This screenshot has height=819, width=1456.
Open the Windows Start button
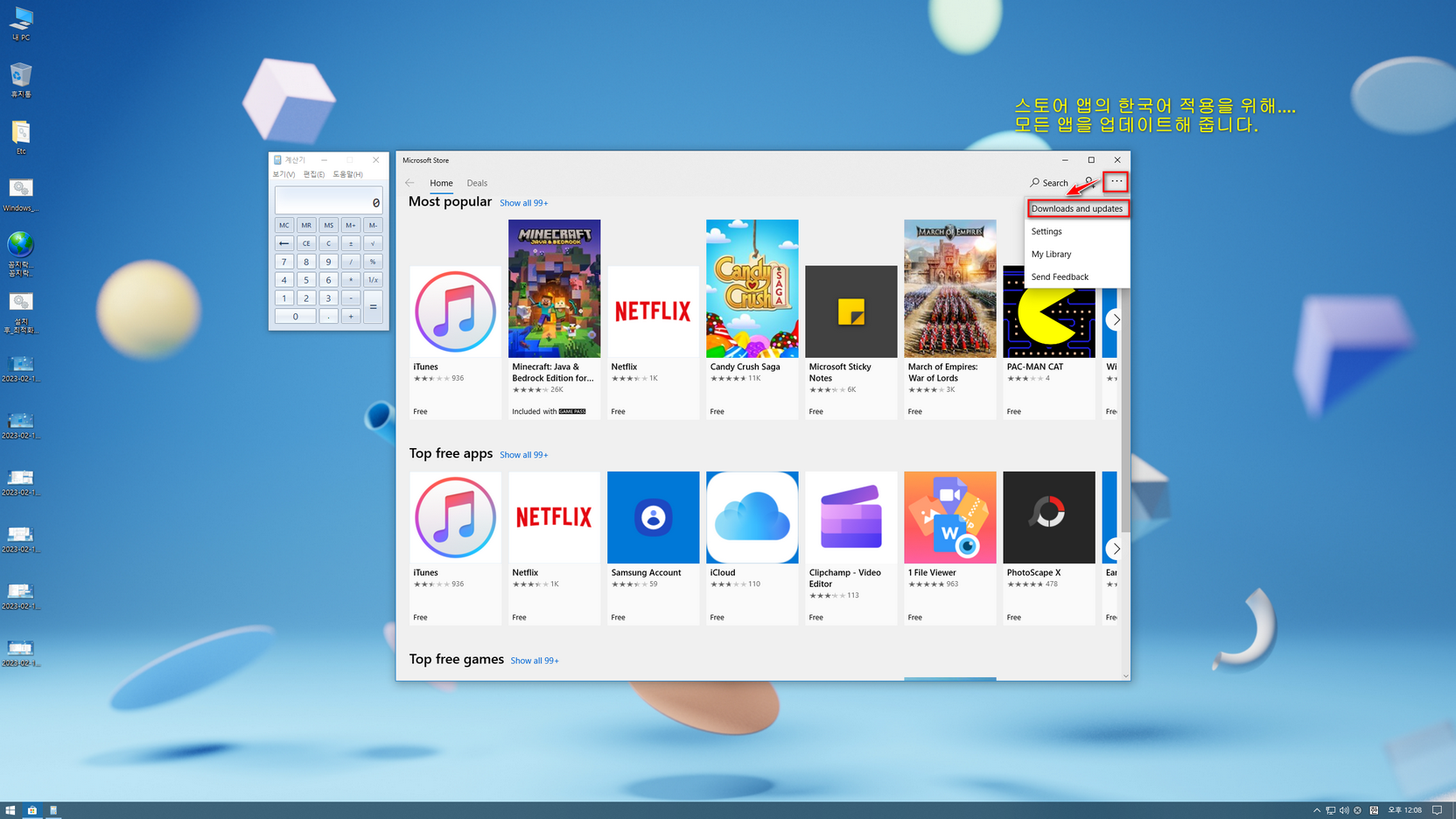[10, 810]
